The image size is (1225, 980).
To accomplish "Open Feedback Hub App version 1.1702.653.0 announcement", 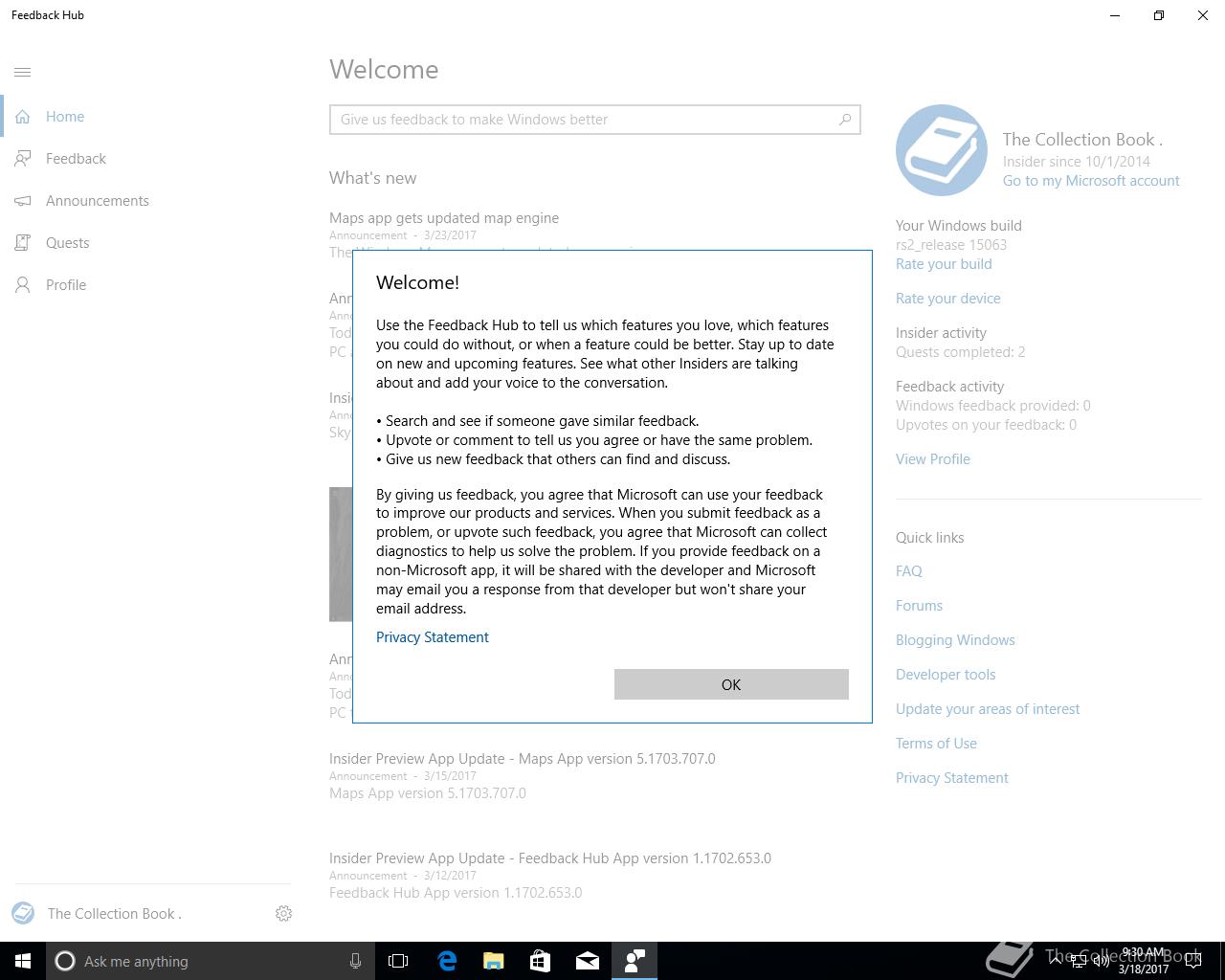I will [x=550, y=858].
